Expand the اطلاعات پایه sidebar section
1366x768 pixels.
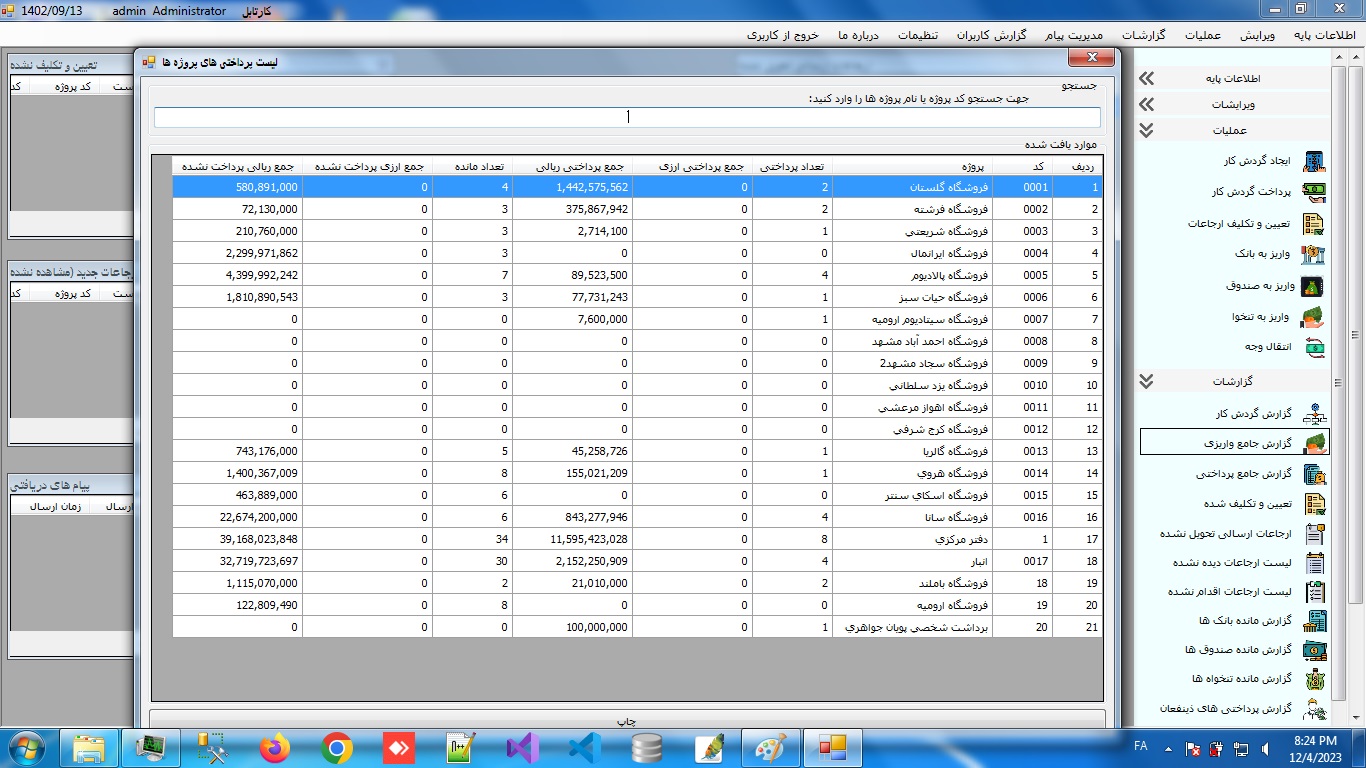tap(1146, 79)
